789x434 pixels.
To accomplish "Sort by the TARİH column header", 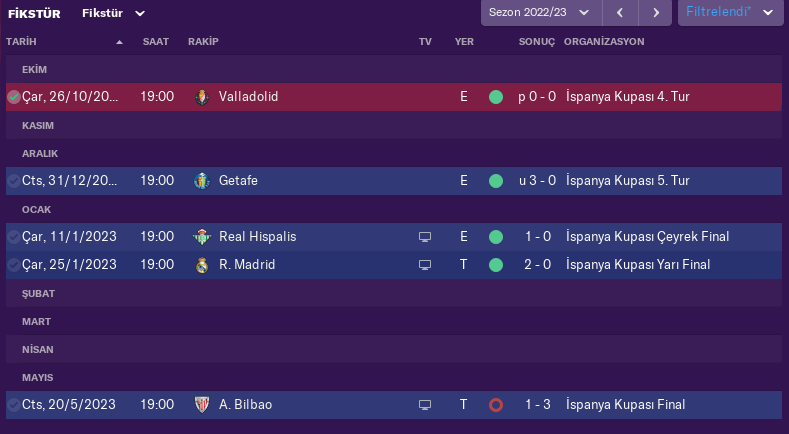I will pyautogui.click(x=60, y=42).
